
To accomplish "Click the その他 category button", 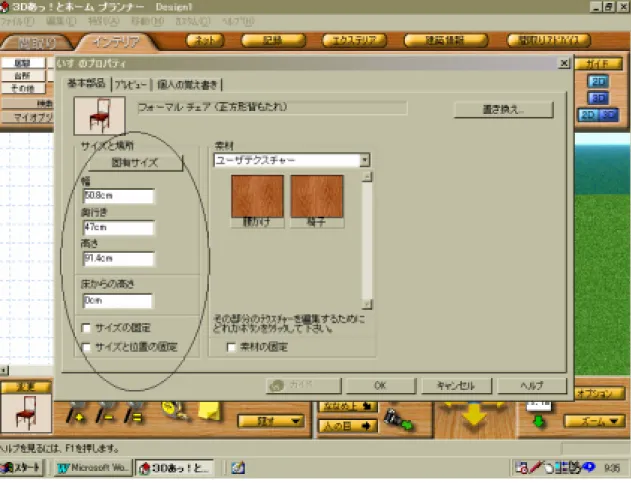I will click(23, 88).
